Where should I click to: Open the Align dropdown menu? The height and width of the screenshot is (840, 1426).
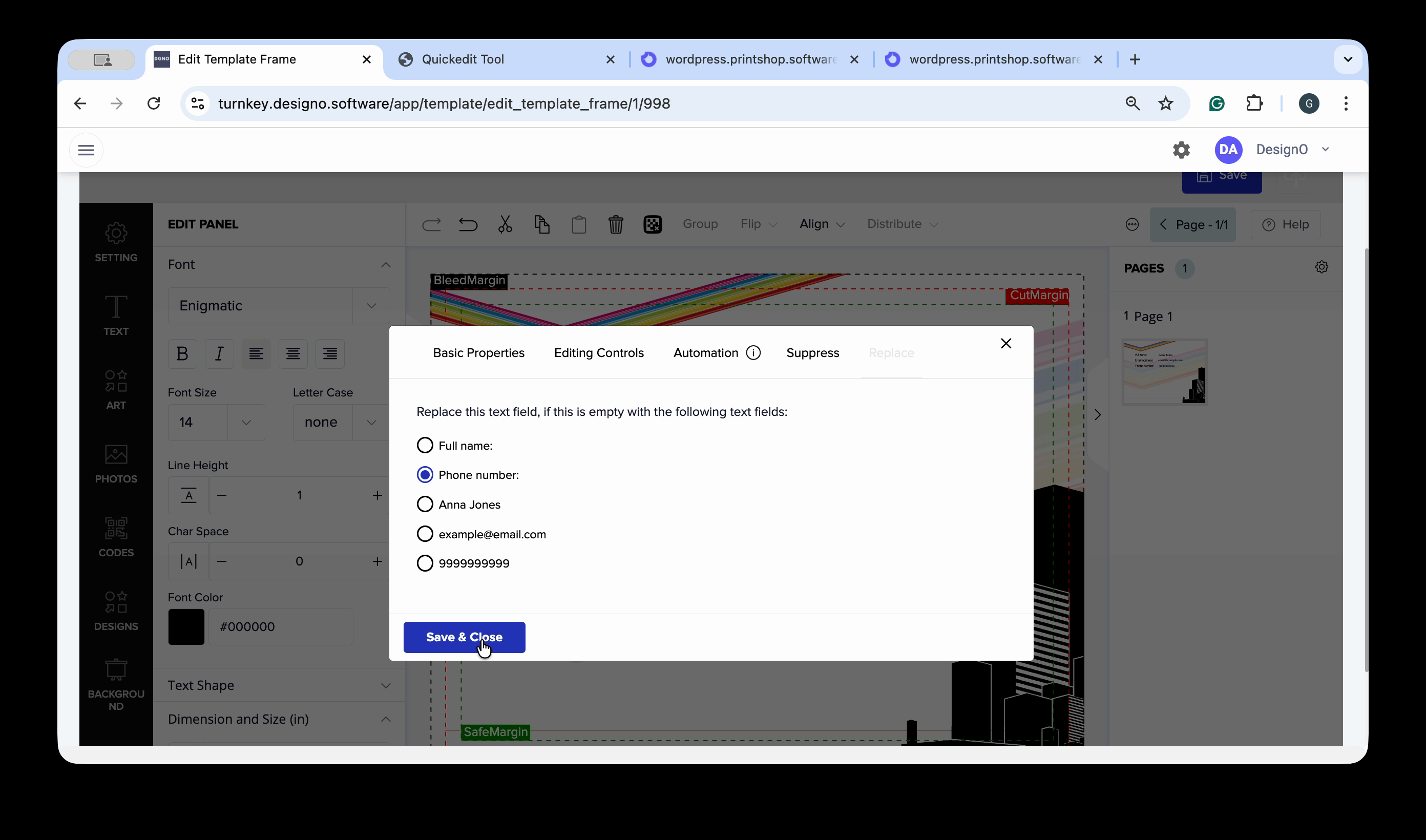[x=822, y=224]
